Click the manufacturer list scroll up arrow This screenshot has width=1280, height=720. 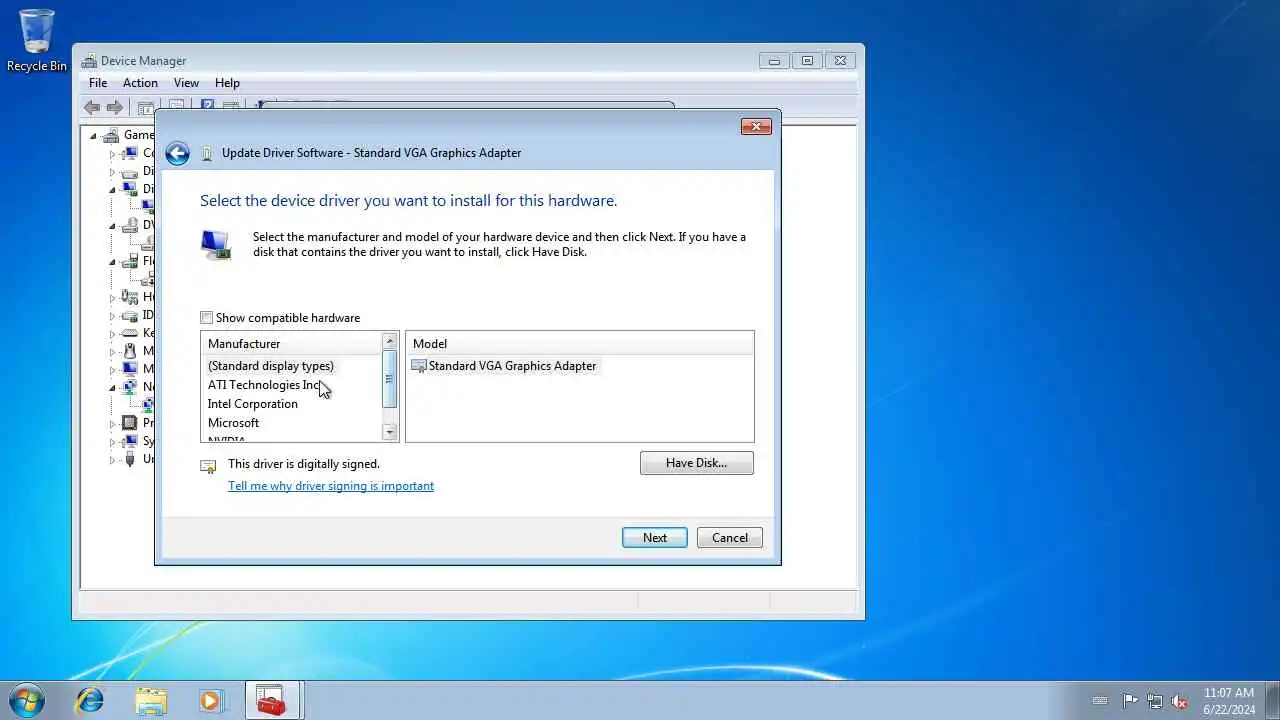pyautogui.click(x=390, y=342)
